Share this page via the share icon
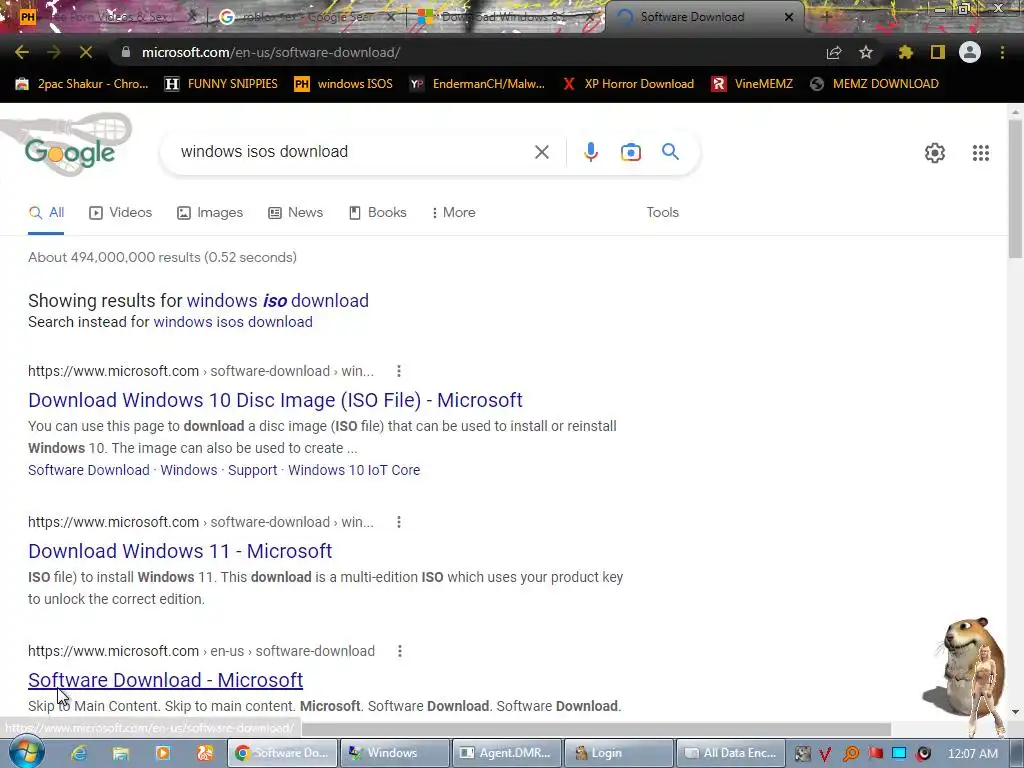 pyautogui.click(x=834, y=52)
